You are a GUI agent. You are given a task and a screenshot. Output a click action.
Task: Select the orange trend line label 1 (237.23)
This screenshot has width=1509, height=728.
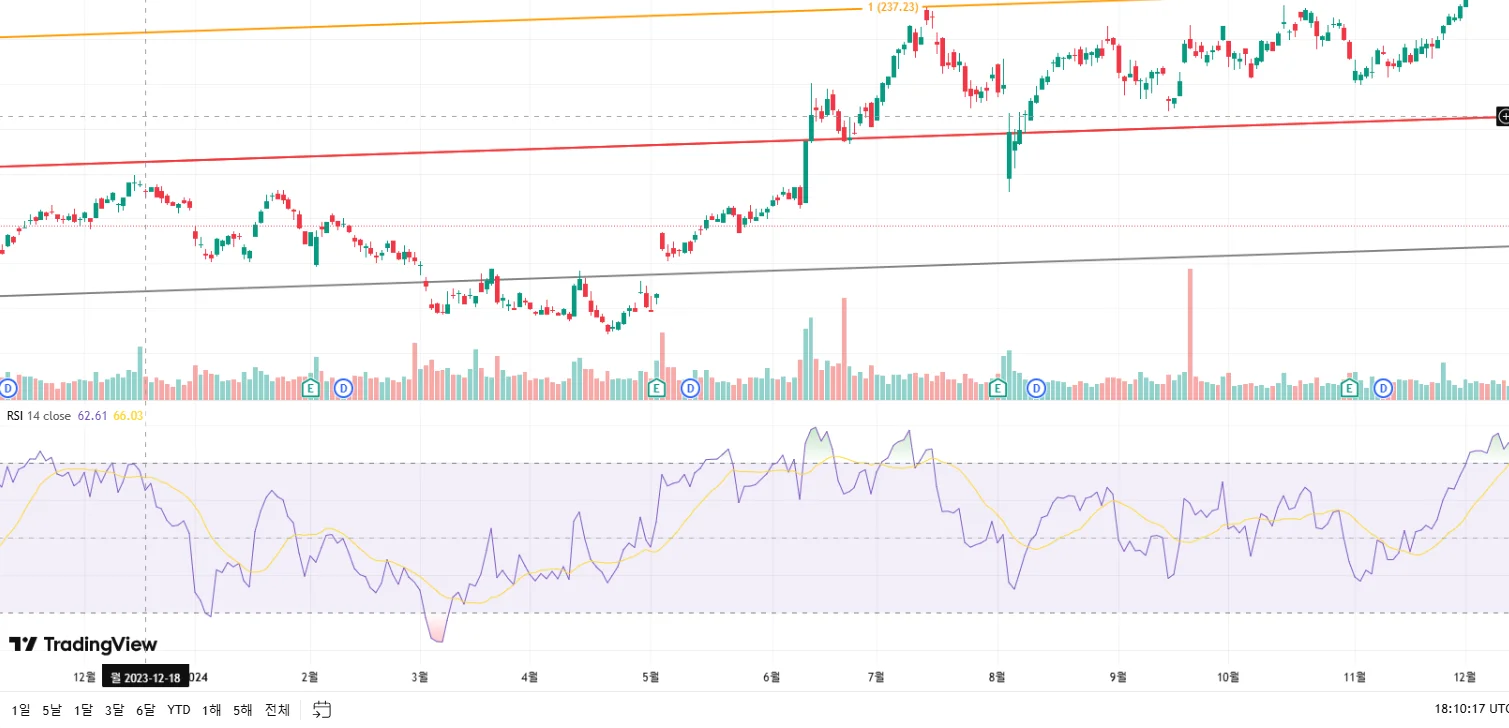point(892,7)
